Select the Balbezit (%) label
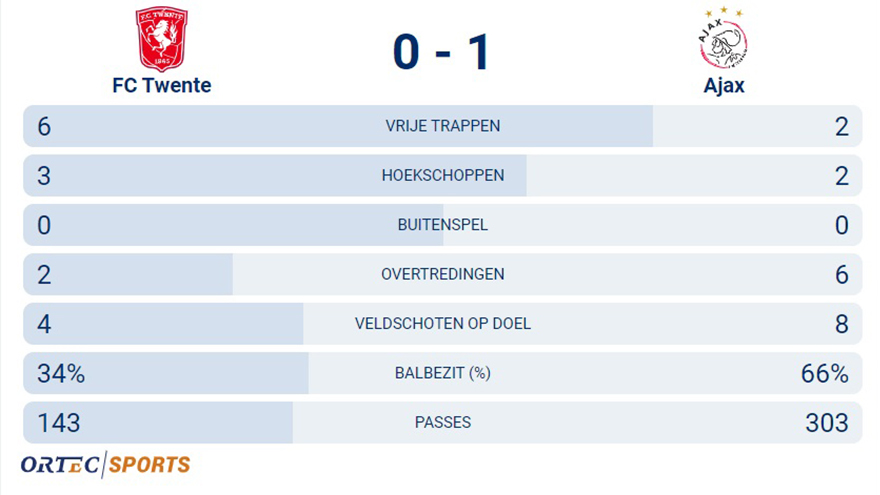 [442, 373]
